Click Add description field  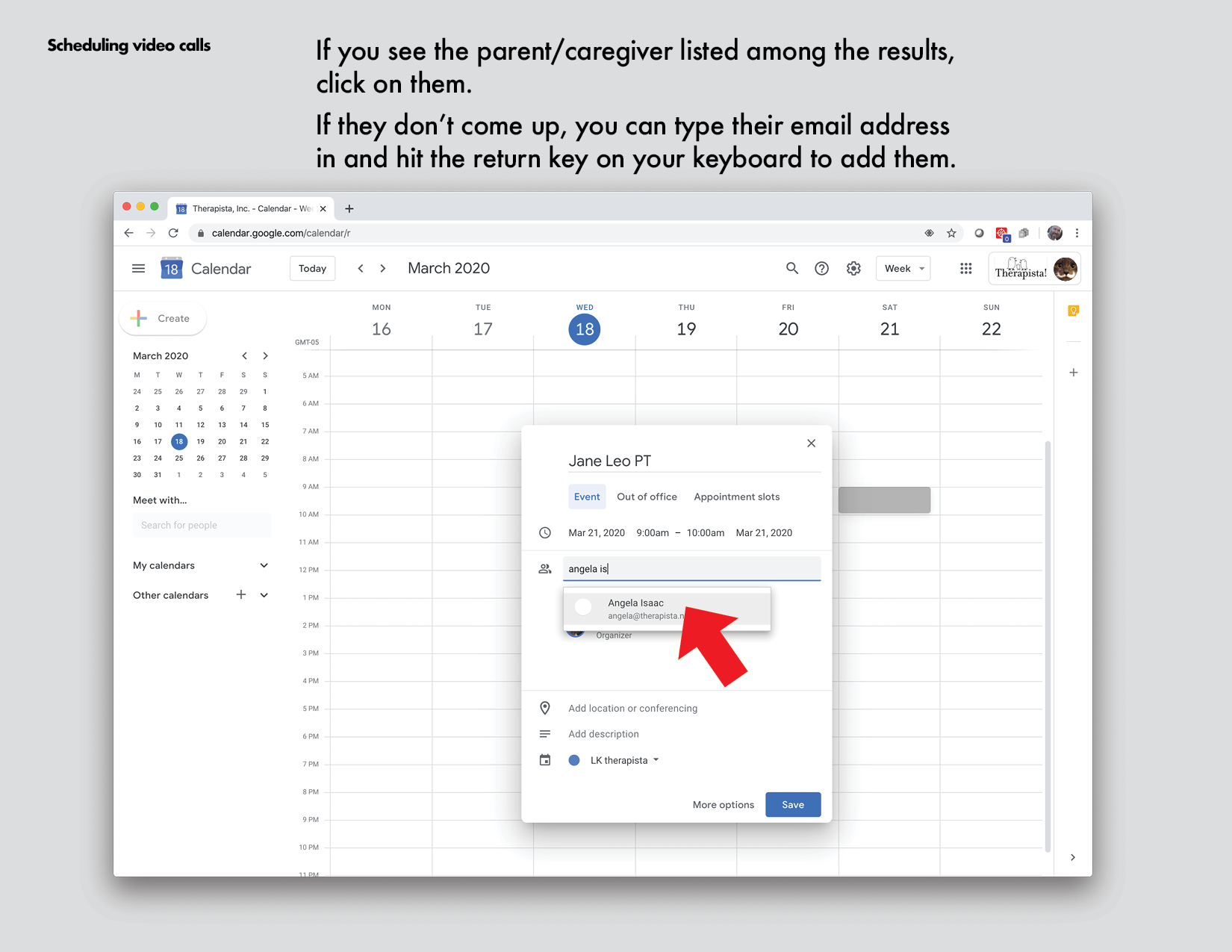click(x=603, y=734)
